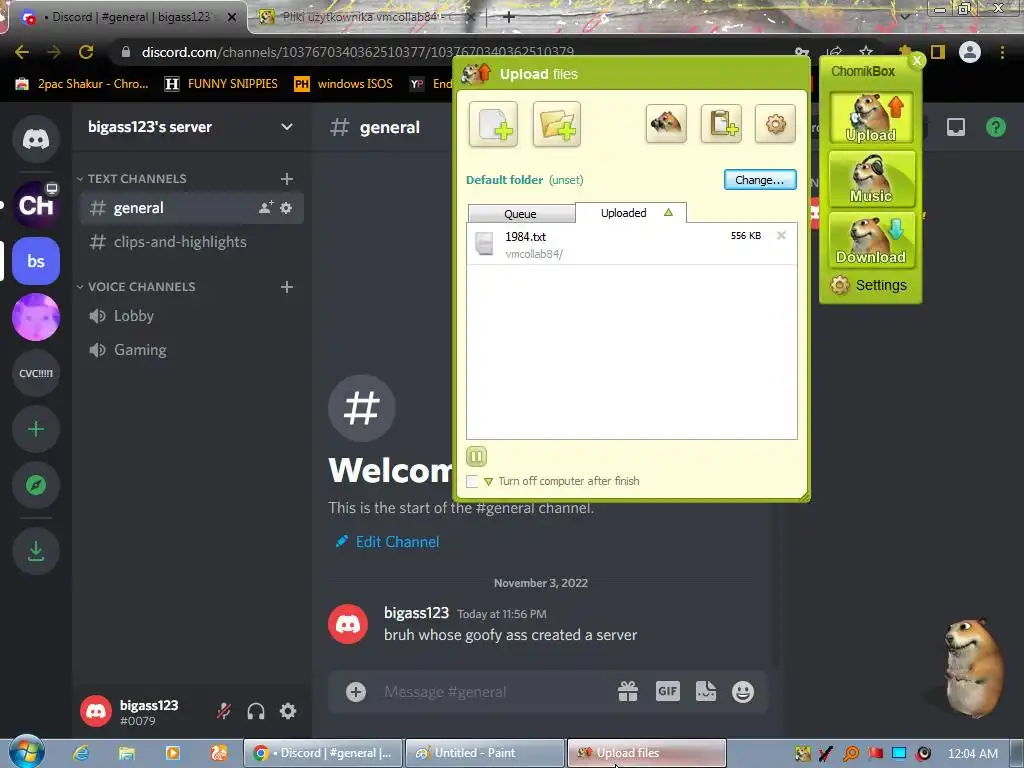The width and height of the screenshot is (1024, 768).
Task: Click the ChomikBox Upload hamster button
Action: click(x=871, y=118)
